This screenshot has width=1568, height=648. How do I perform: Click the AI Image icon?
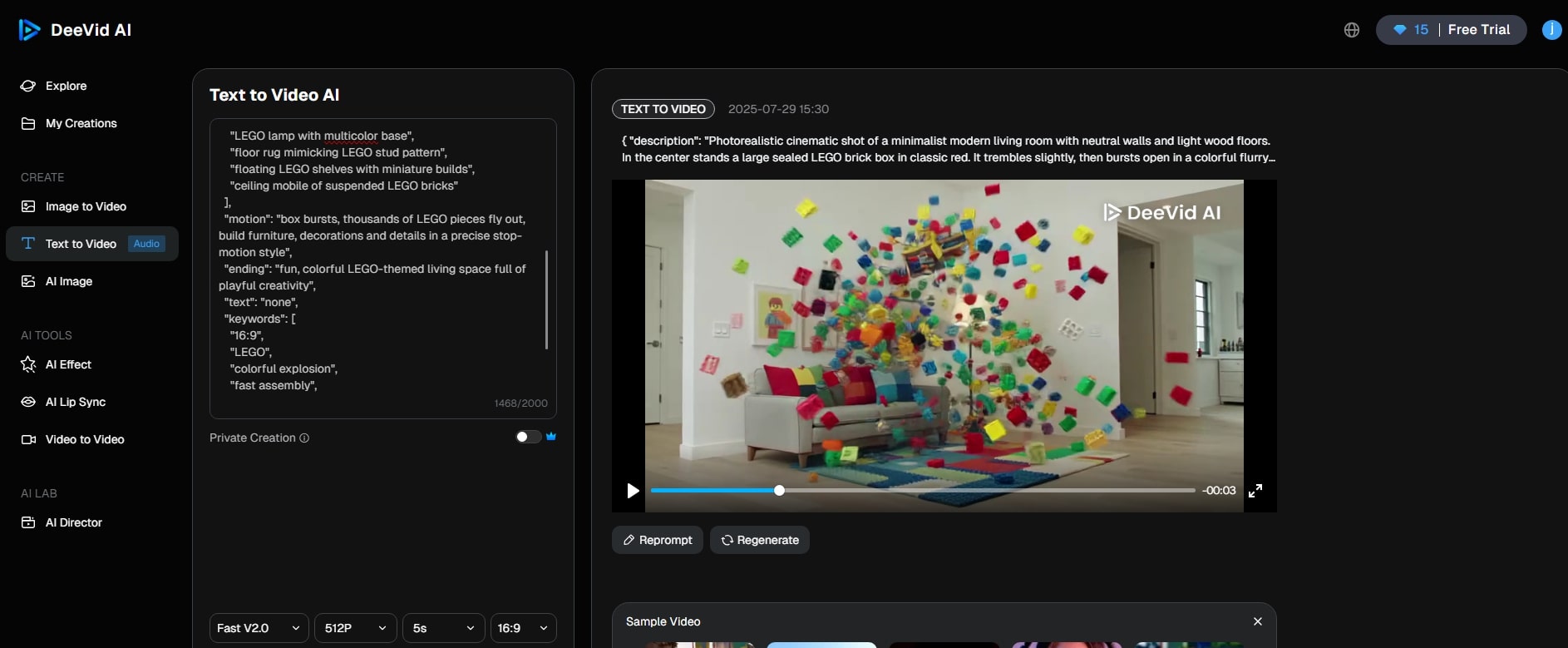[x=28, y=281]
